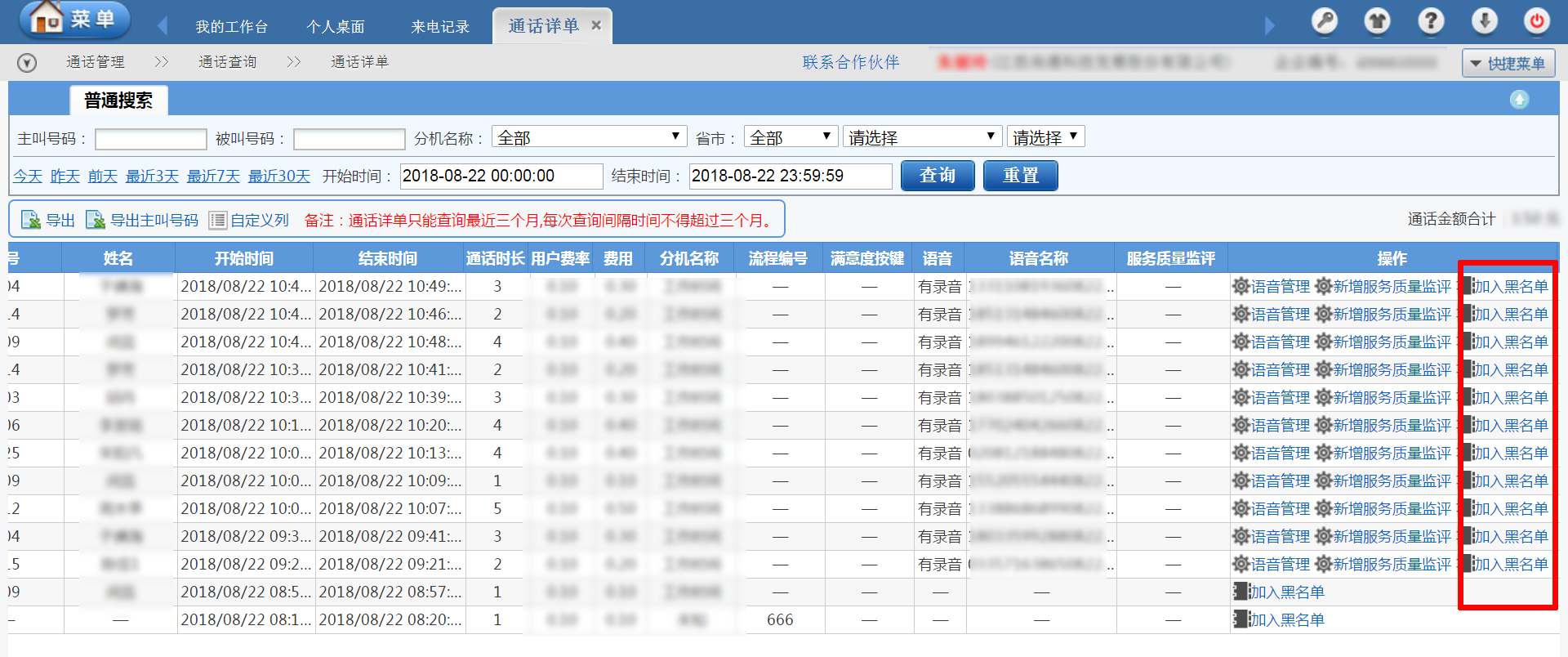Click the export icon labeled 导出

(31, 220)
